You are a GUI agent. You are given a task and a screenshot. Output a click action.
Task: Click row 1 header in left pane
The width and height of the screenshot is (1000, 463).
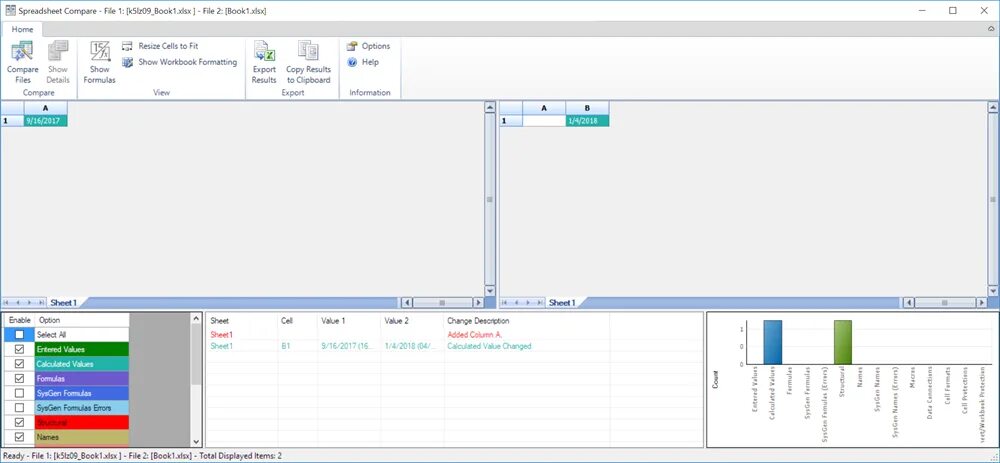(12, 121)
